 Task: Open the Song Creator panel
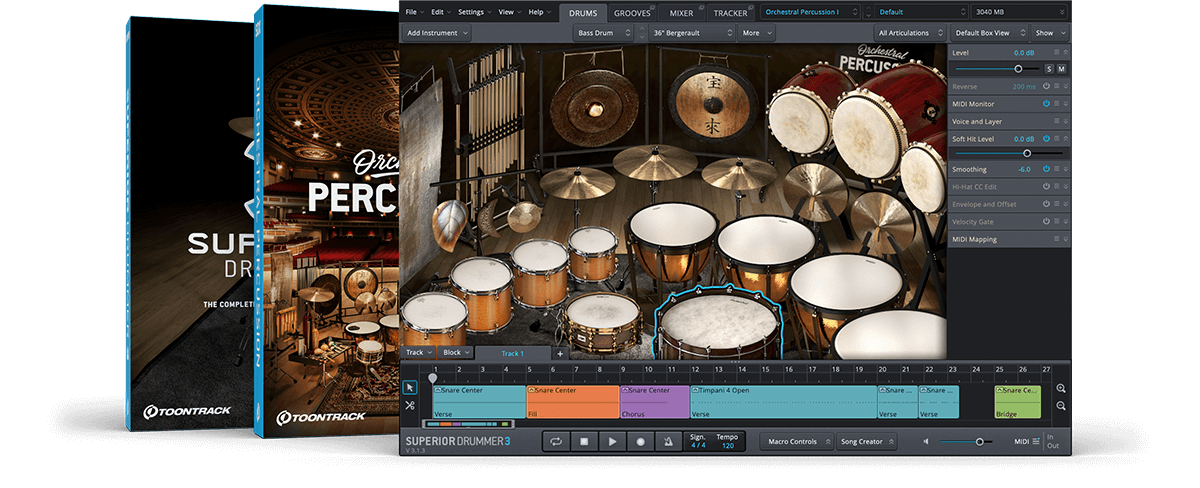click(866, 441)
